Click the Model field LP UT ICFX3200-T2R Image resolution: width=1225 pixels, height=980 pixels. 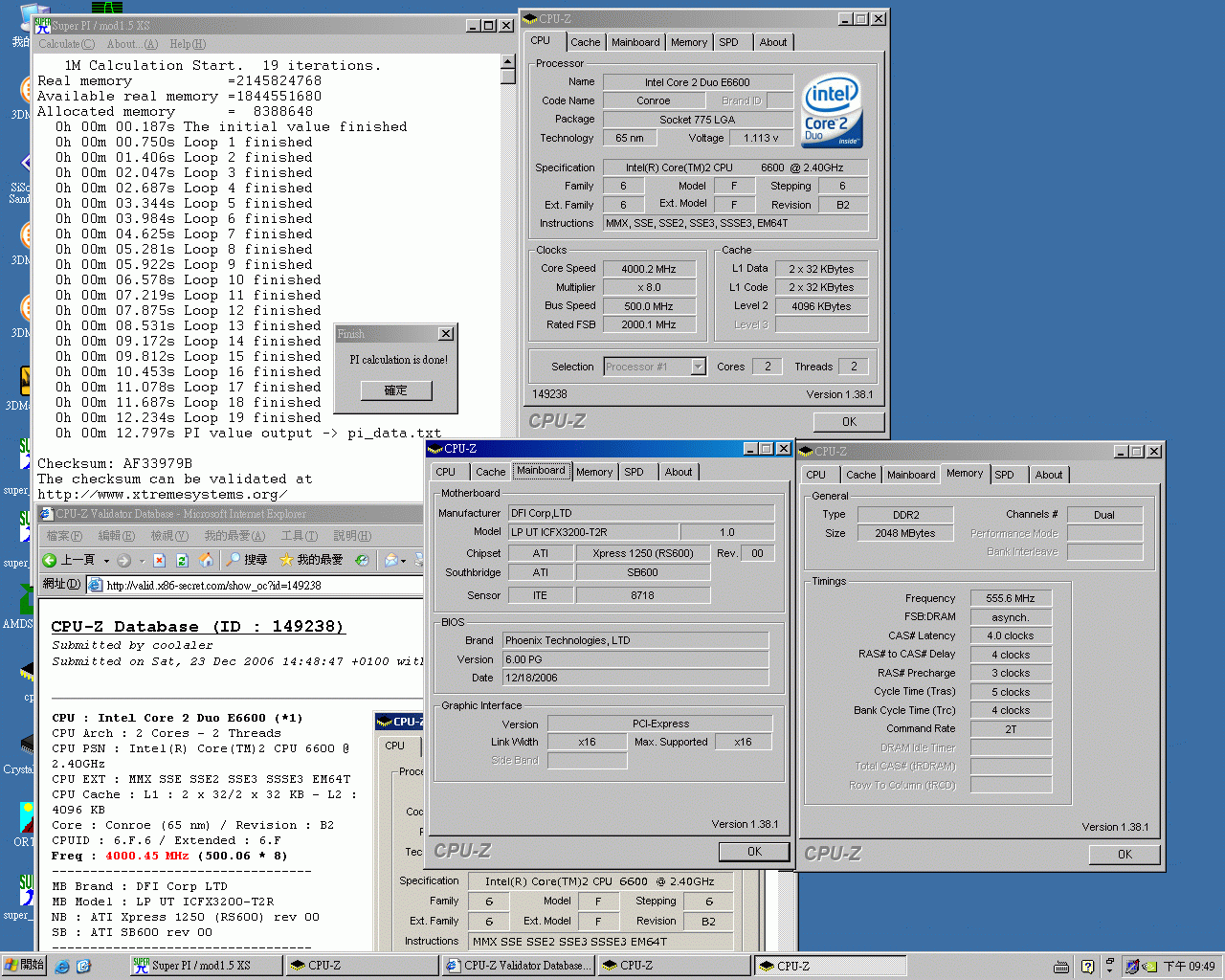(x=592, y=532)
